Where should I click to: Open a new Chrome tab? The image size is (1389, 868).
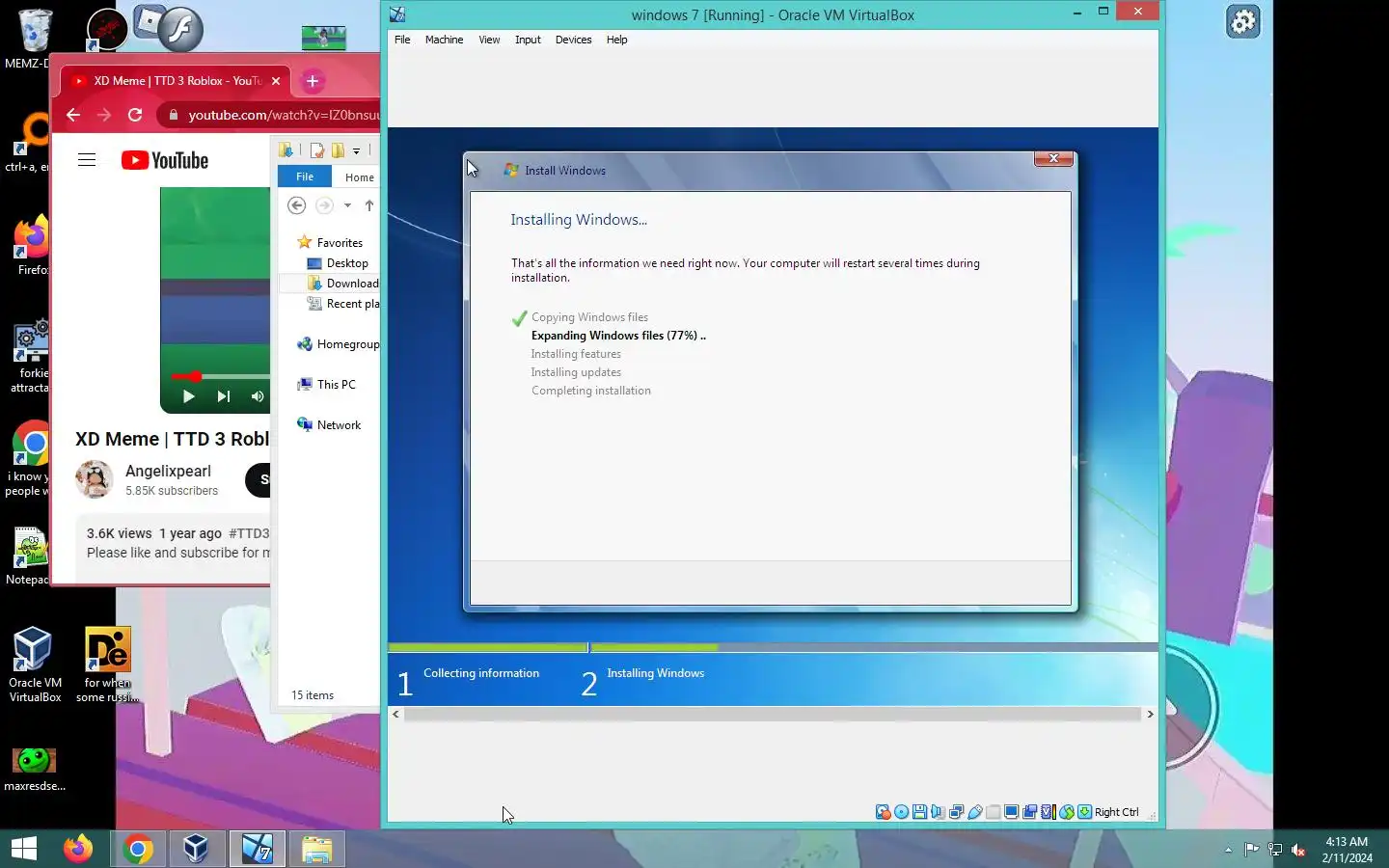coord(313,81)
